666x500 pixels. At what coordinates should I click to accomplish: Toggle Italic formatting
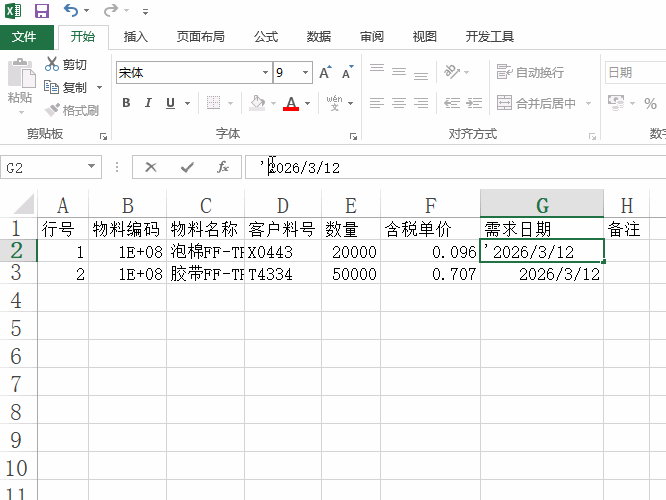[149, 103]
